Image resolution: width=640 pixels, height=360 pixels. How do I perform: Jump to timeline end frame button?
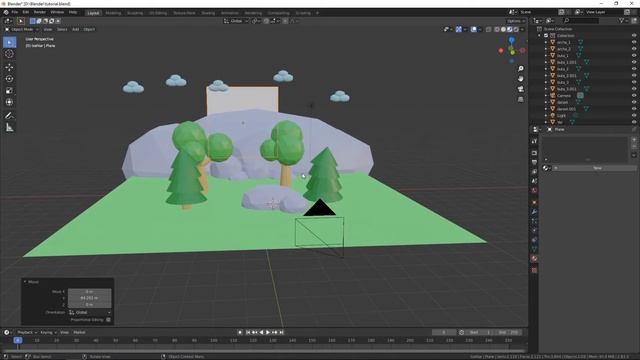click(x=282, y=332)
